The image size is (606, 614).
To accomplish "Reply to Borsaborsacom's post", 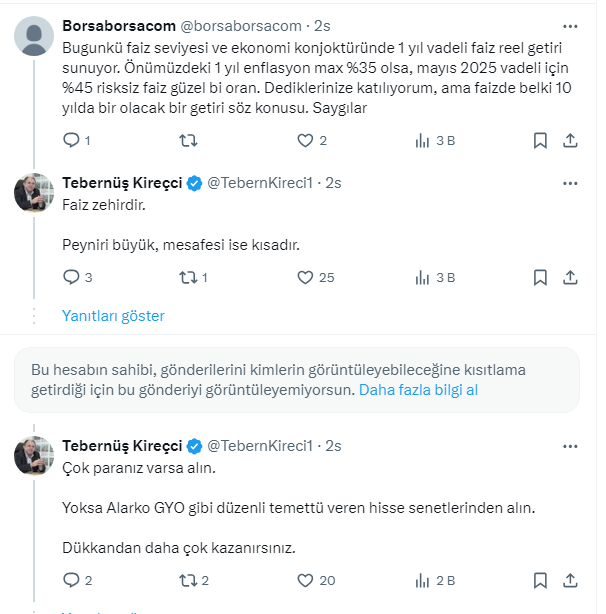I will coord(71,141).
